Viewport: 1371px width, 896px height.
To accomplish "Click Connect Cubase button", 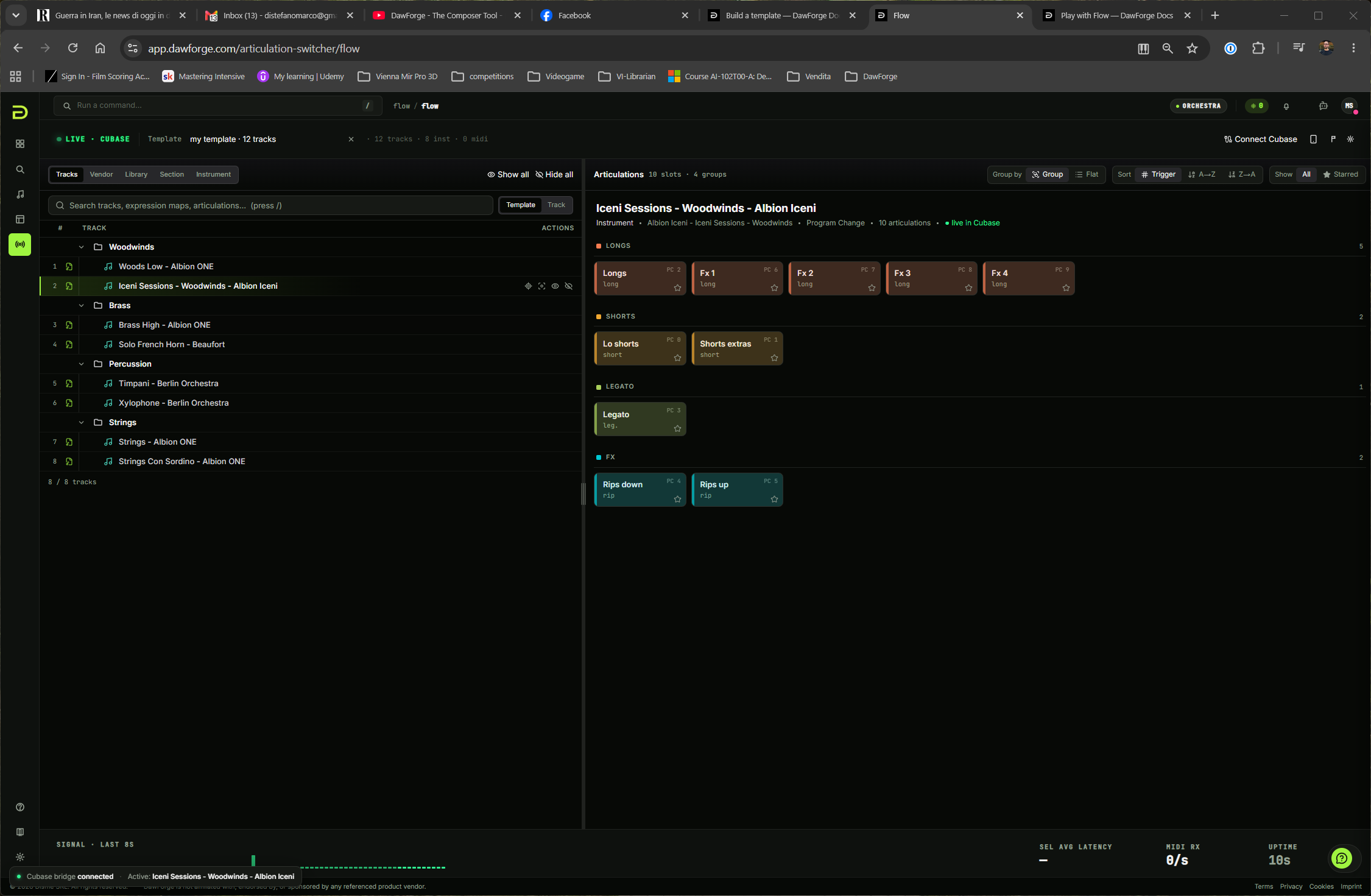I will 1260,139.
